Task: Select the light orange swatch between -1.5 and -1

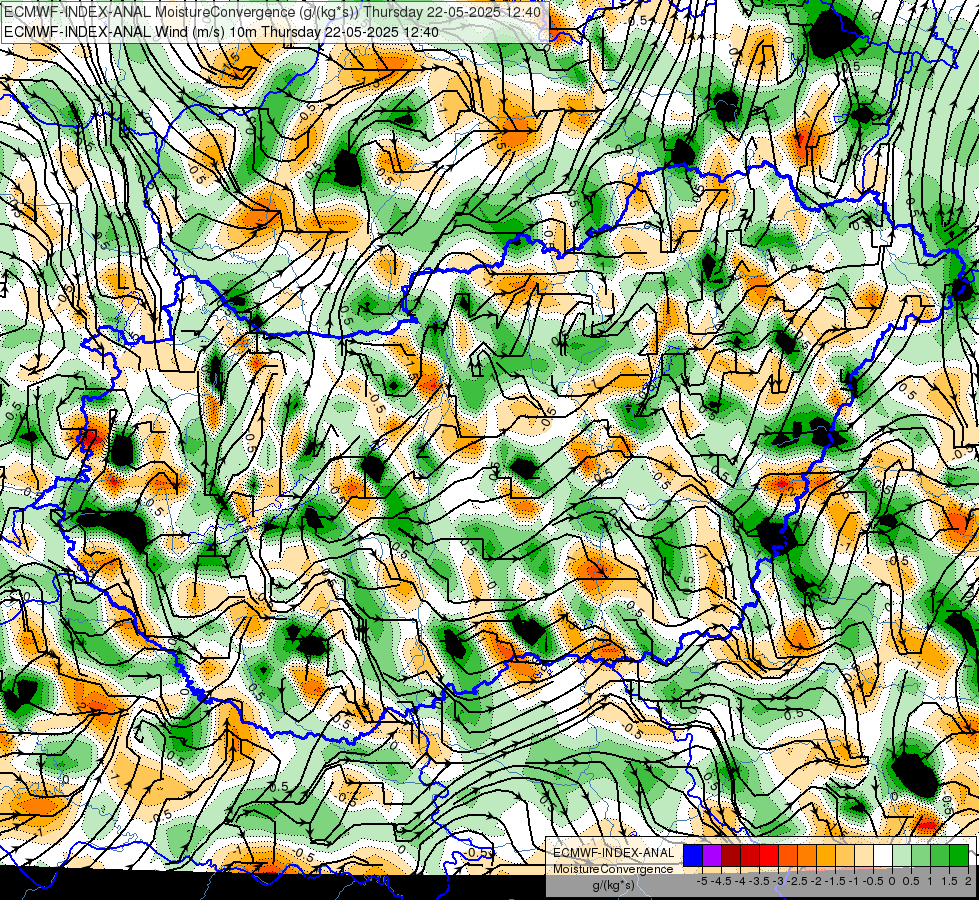Action: point(845,855)
